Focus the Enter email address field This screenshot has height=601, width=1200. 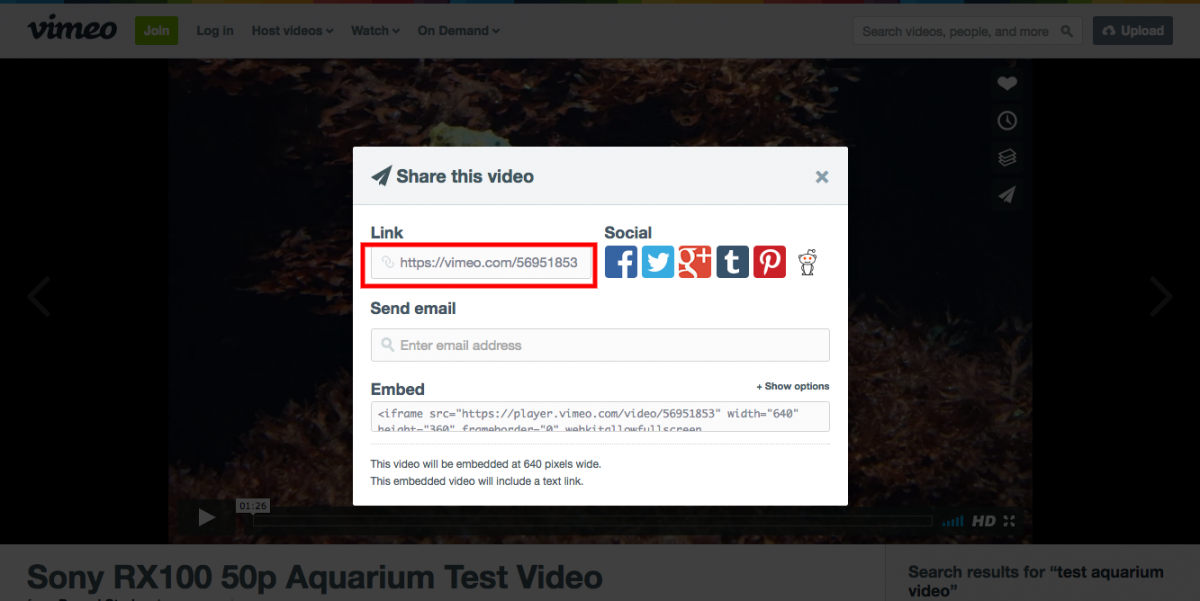600,345
